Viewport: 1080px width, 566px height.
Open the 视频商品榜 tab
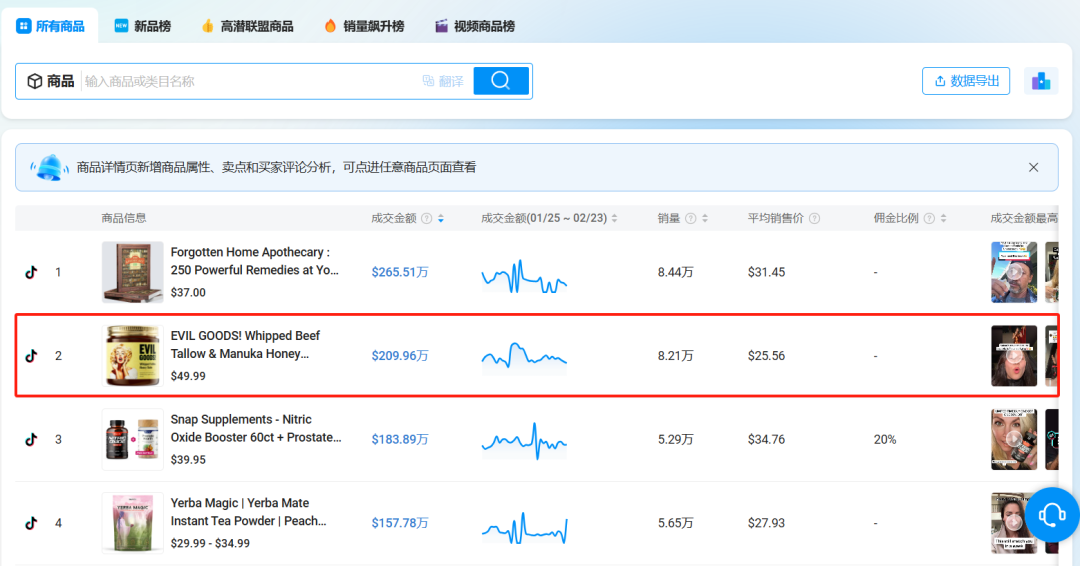[475, 26]
